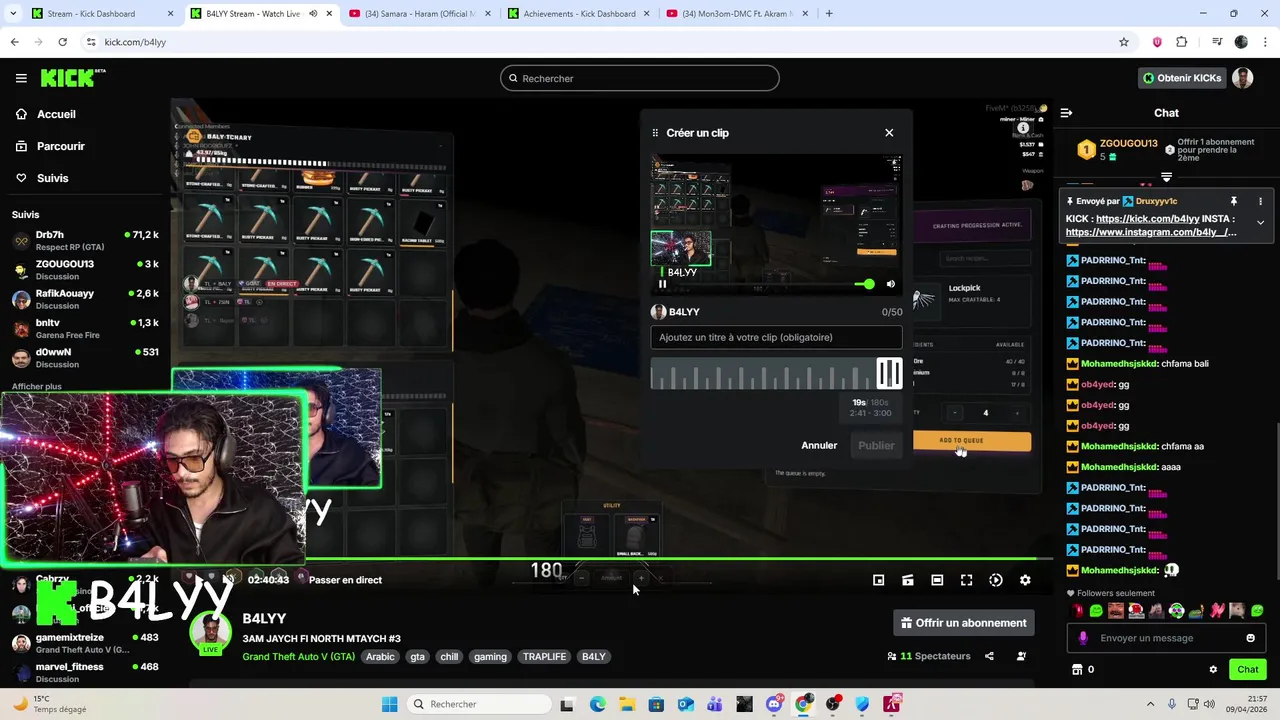This screenshot has width=1280, height=720.
Task: Open the Instagram link in pinned message
Action: [1151, 232]
